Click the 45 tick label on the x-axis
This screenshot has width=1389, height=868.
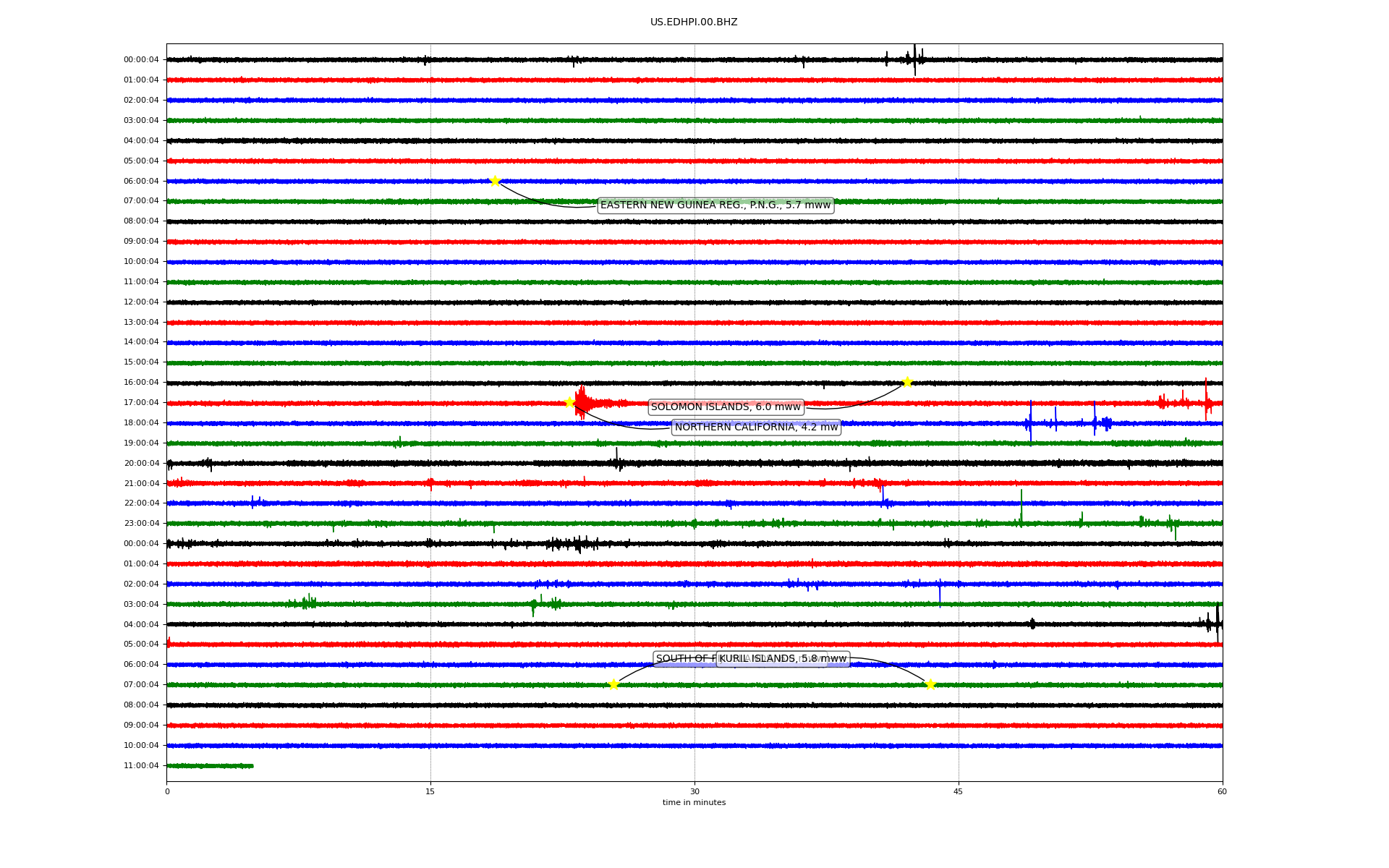click(x=958, y=791)
